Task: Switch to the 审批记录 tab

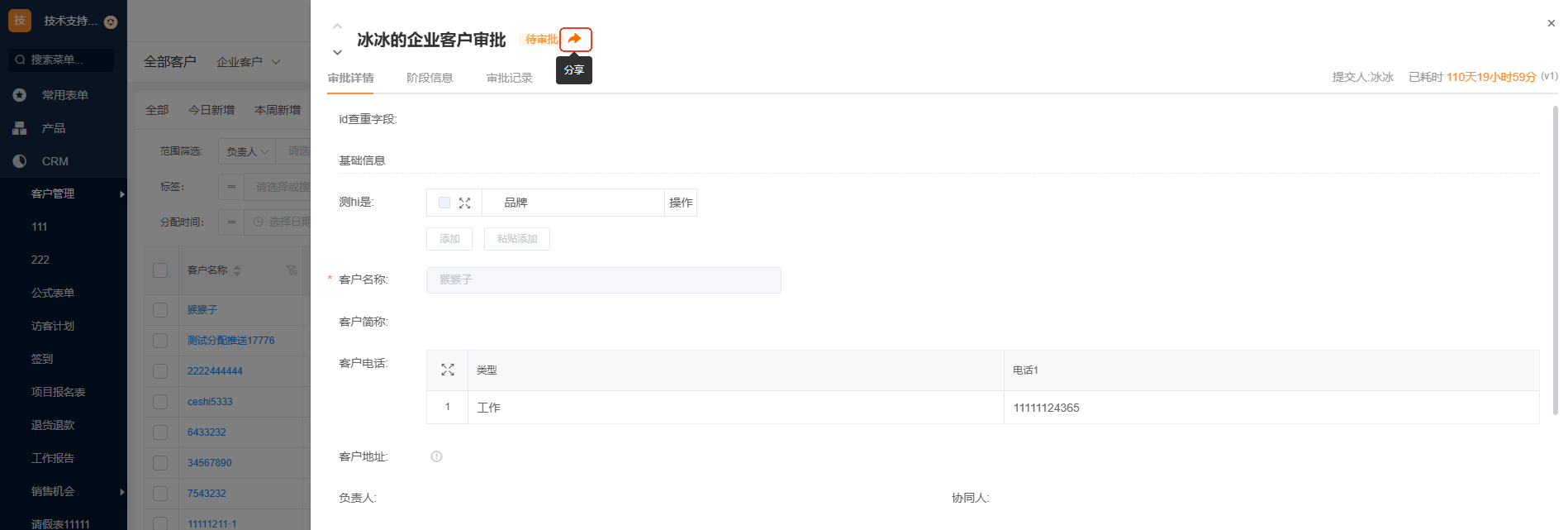Action: tap(509, 78)
